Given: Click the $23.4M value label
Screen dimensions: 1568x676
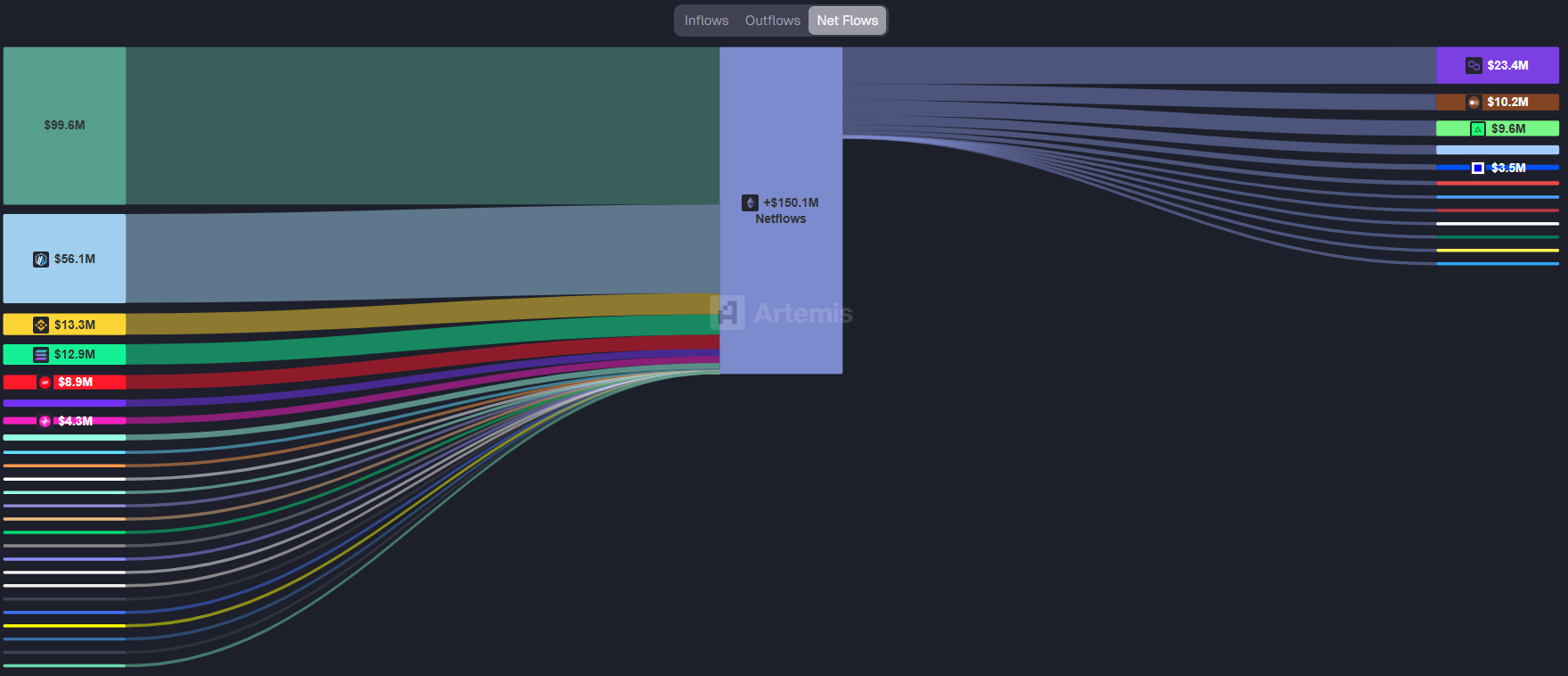Looking at the screenshot, I should (x=1507, y=66).
